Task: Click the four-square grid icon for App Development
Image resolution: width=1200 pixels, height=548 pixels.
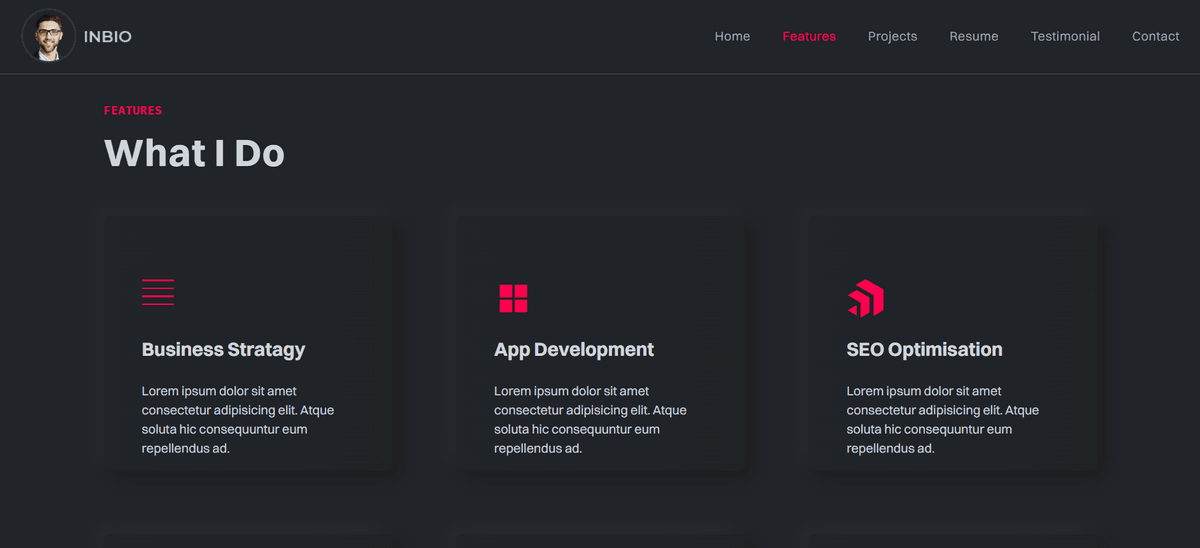Action: tap(513, 298)
